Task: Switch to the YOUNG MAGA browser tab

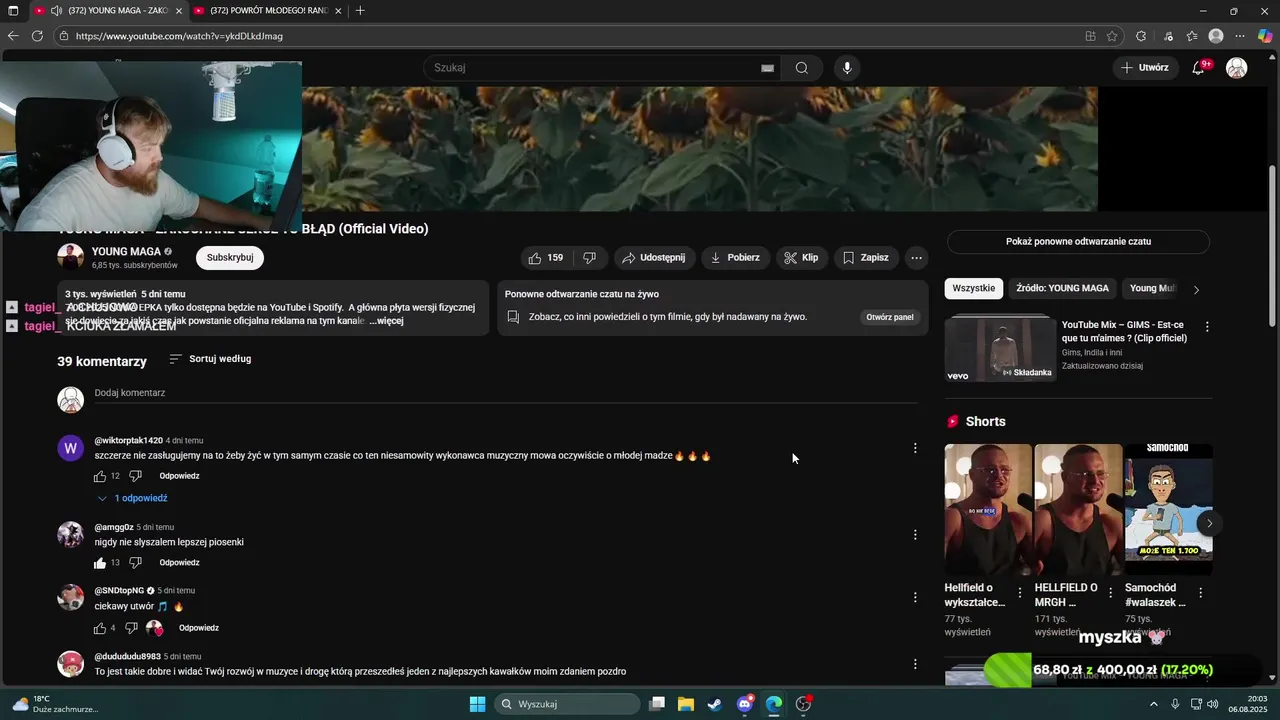Action: click(x=108, y=10)
